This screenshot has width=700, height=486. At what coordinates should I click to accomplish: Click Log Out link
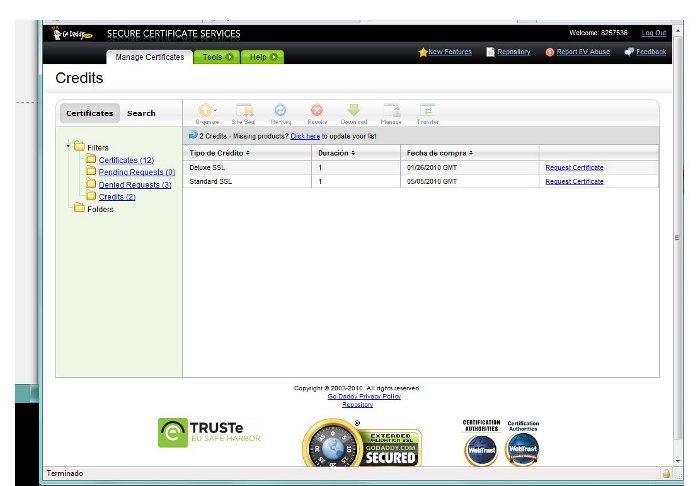click(x=653, y=33)
